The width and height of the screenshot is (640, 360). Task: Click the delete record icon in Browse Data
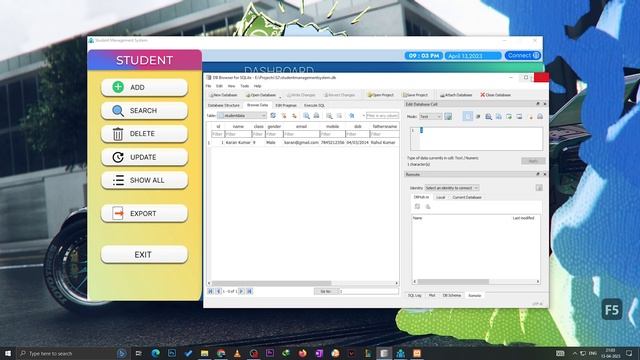[339, 116]
